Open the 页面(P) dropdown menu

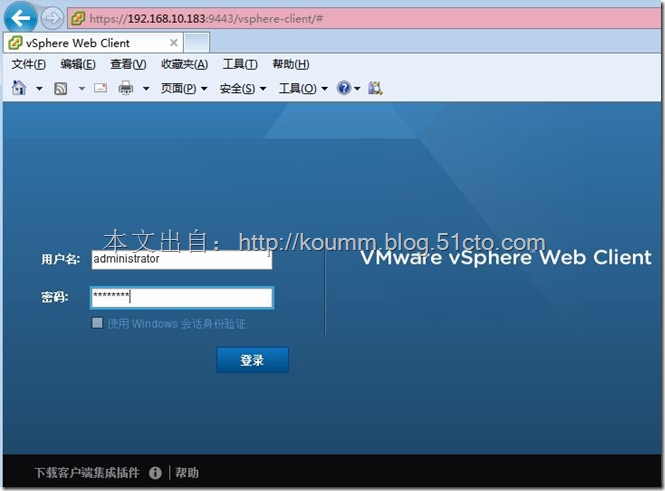tap(184, 88)
